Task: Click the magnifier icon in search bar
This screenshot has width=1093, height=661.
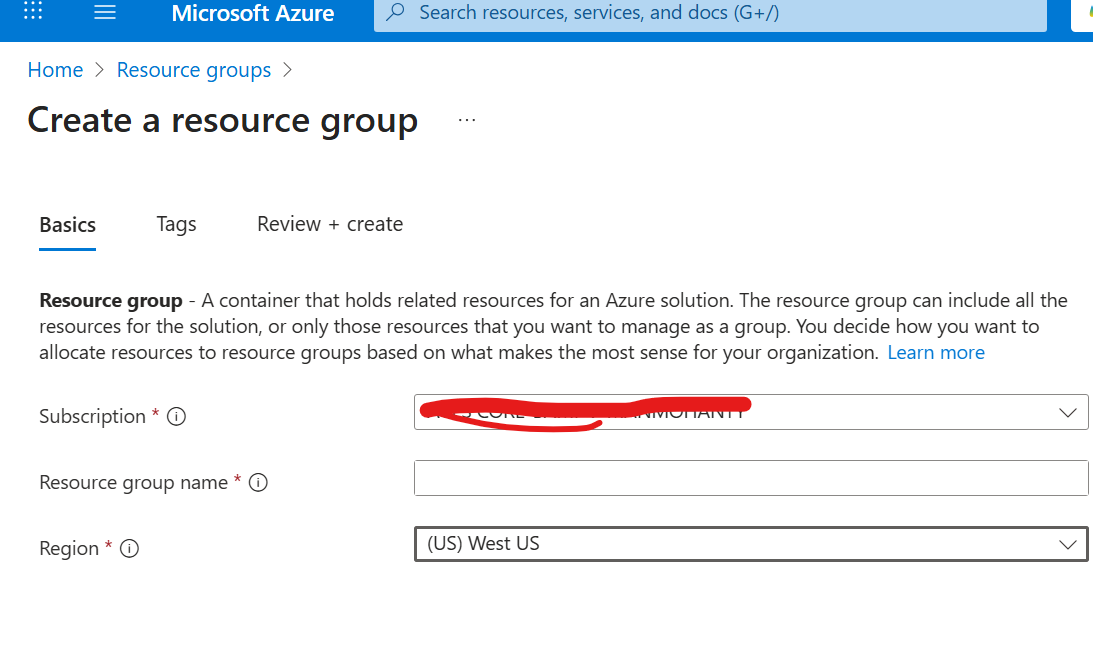Action: click(395, 12)
